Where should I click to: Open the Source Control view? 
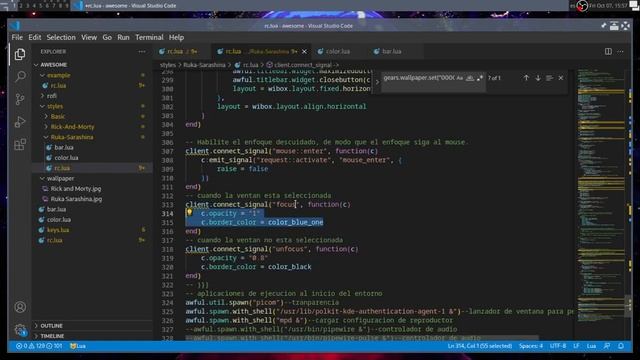20,99
